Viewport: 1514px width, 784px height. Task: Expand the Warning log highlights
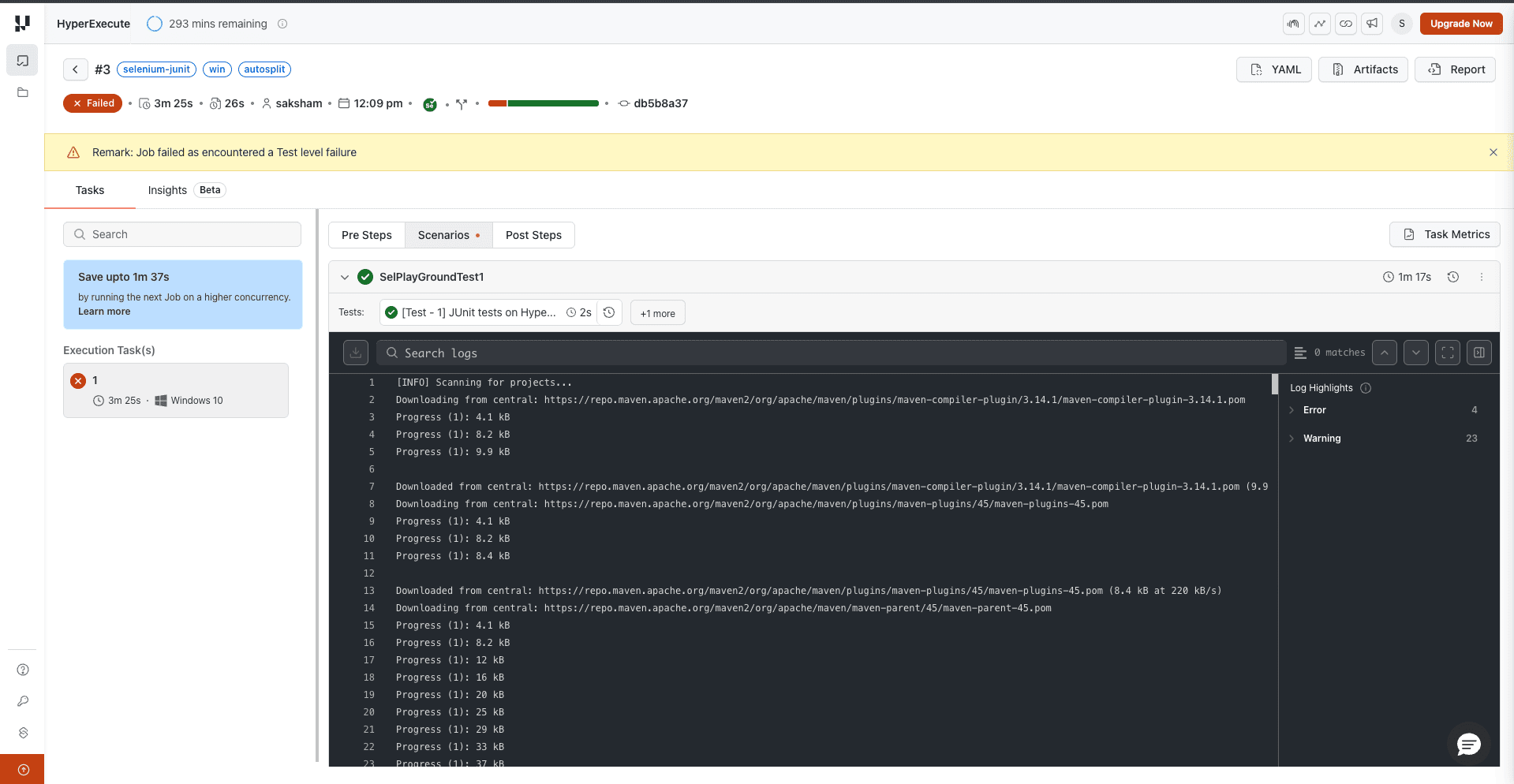tap(1292, 439)
